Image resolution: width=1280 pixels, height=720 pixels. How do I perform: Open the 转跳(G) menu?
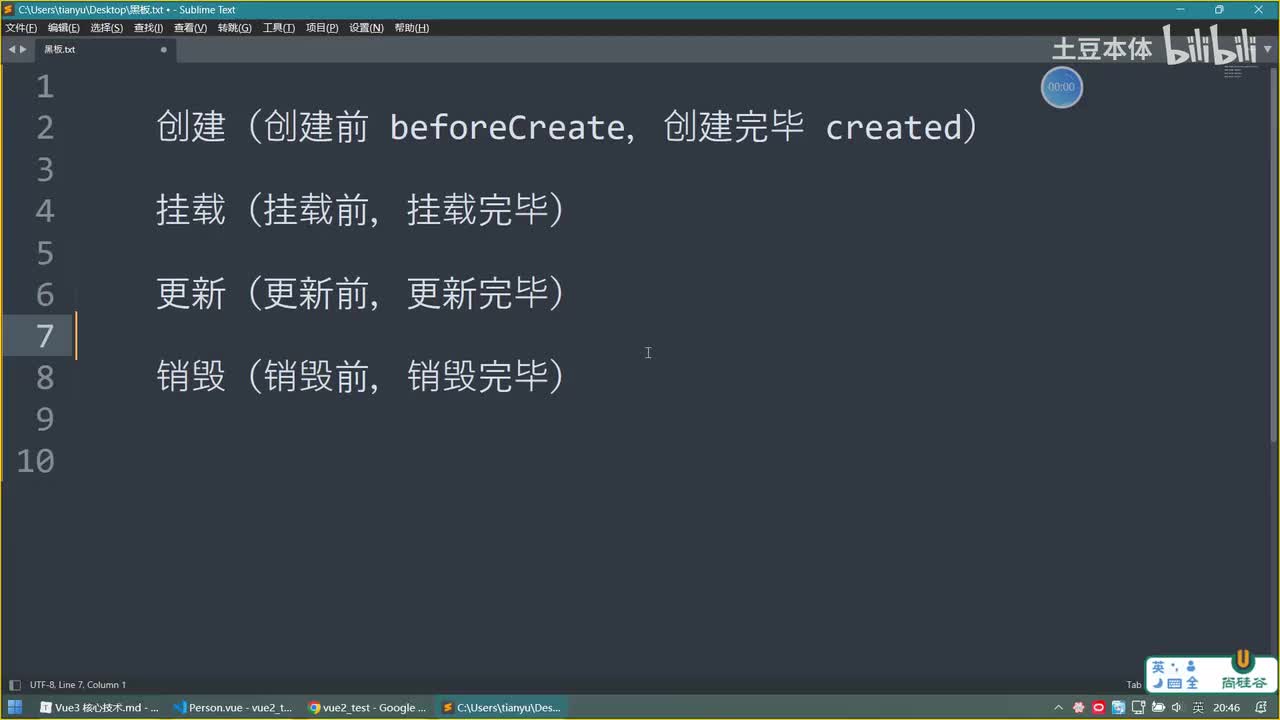[234, 28]
